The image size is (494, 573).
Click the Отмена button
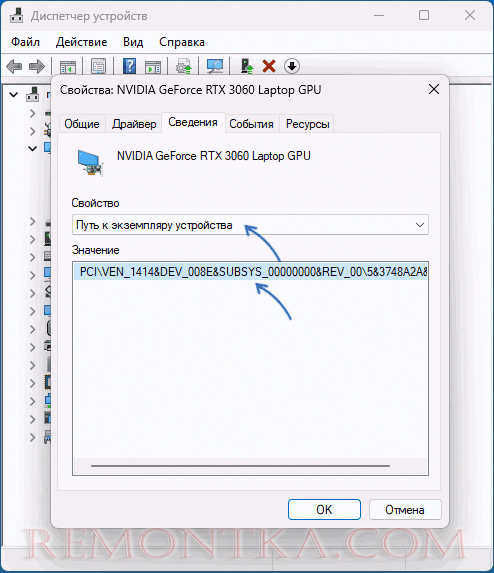(x=405, y=509)
